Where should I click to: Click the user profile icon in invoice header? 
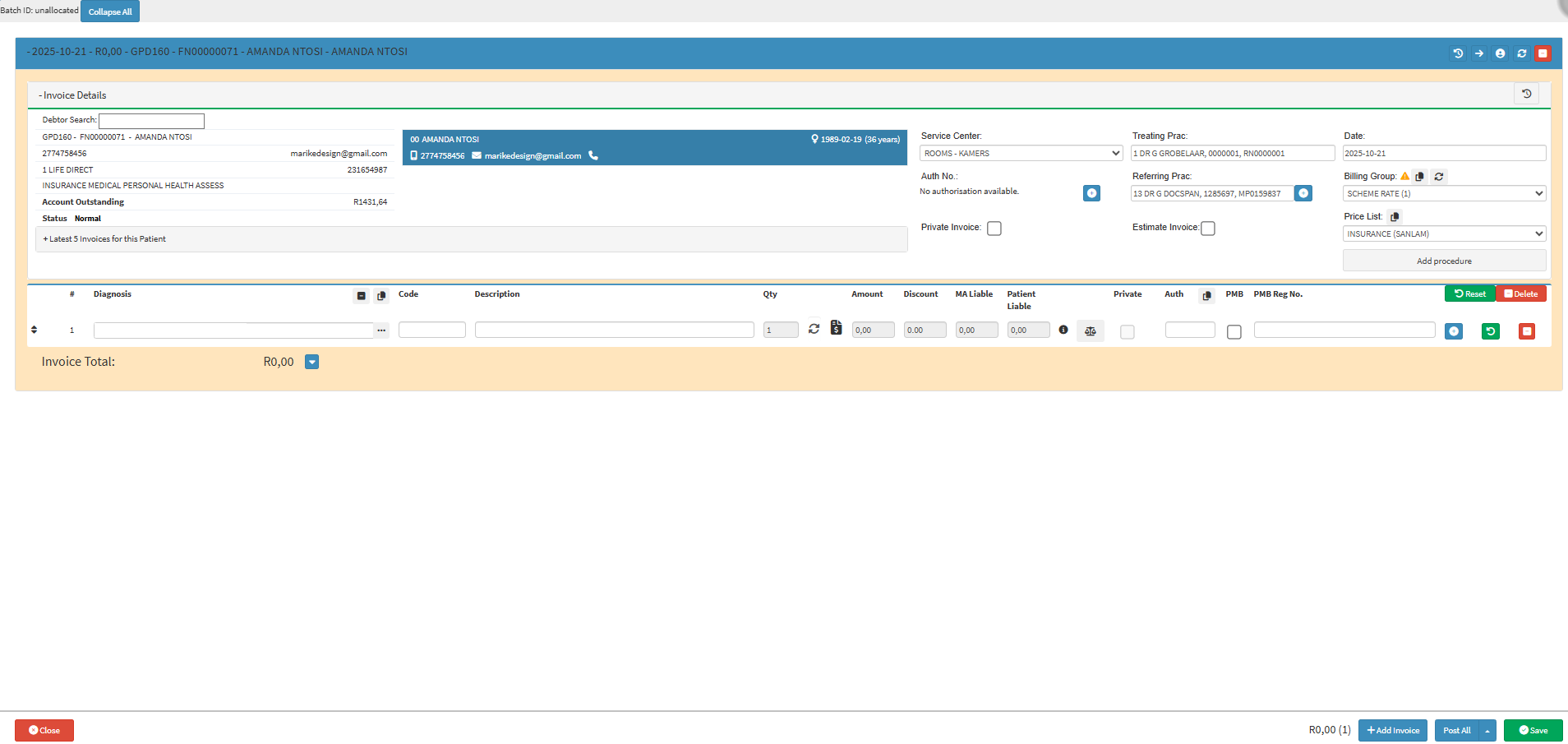click(x=1500, y=53)
